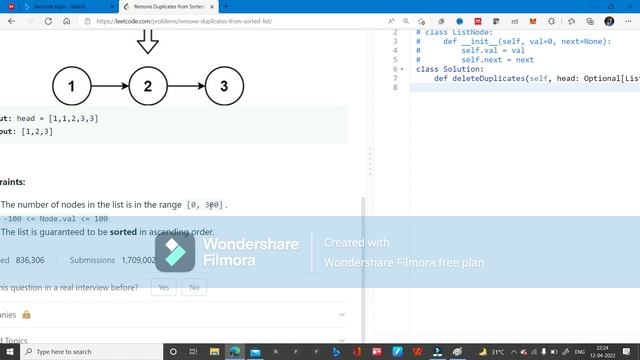This screenshot has width=640, height=360.
Task: Click the red extension icon in toolbar
Action: [478, 21]
